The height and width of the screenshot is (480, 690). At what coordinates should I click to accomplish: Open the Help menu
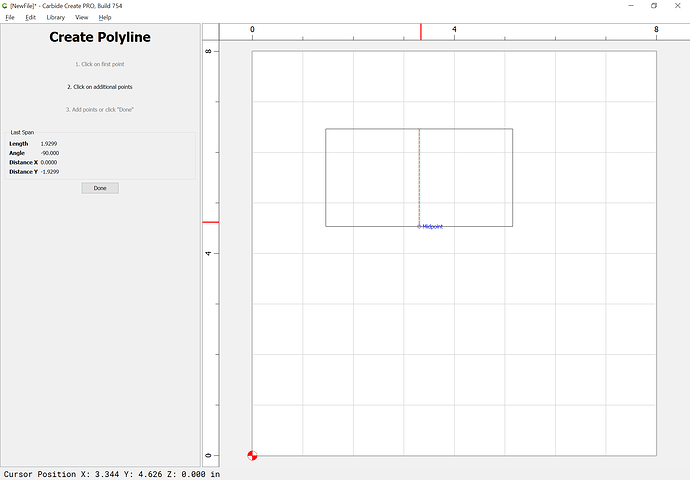point(105,17)
